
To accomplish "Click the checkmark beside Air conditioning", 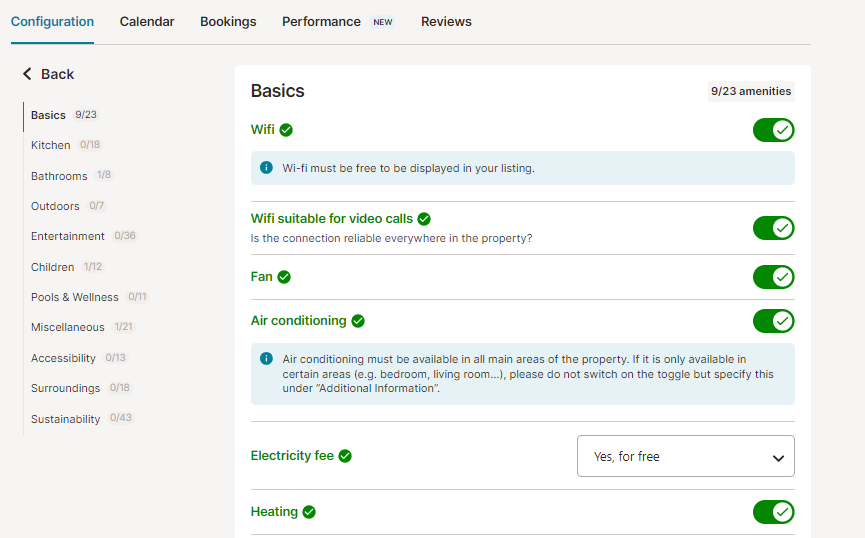I will pos(358,321).
